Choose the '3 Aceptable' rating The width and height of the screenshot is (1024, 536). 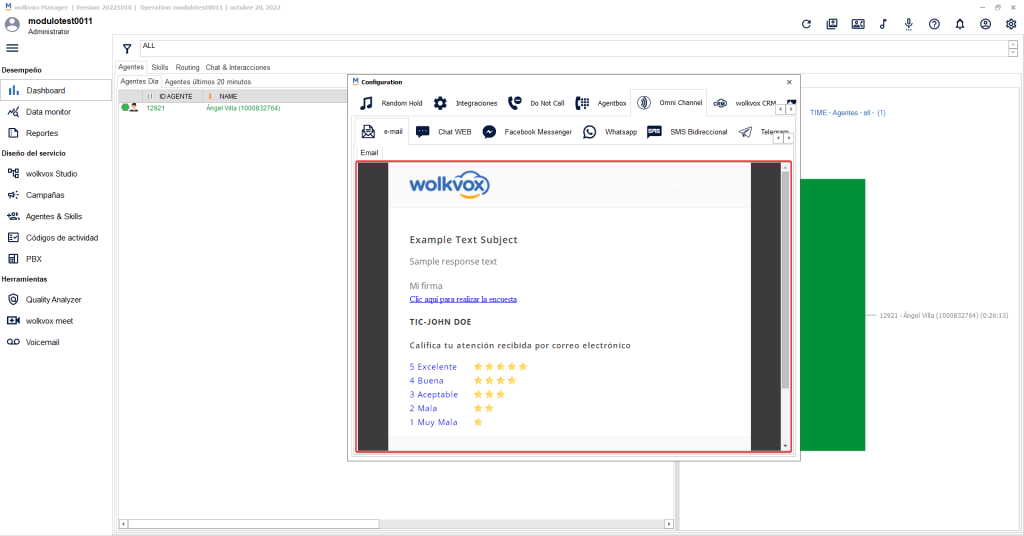[434, 394]
